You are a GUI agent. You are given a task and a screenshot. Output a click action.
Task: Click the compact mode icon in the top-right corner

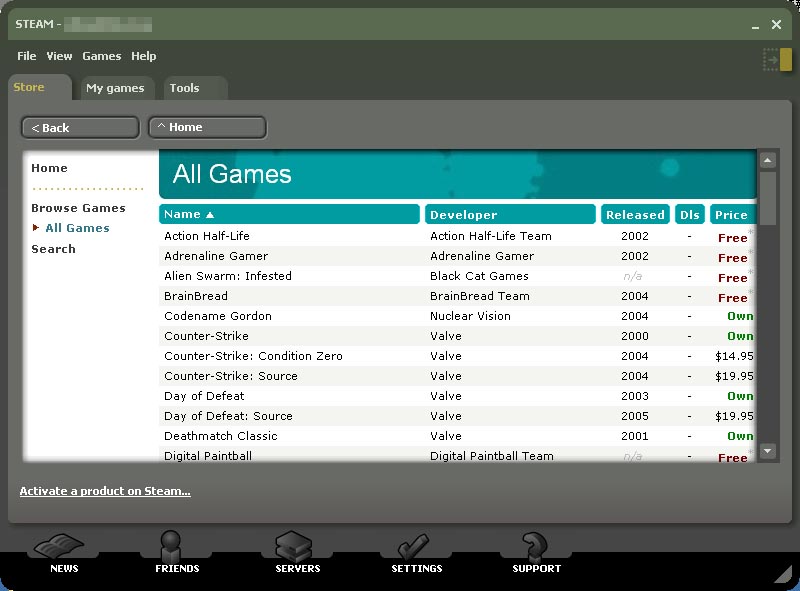tap(777, 60)
